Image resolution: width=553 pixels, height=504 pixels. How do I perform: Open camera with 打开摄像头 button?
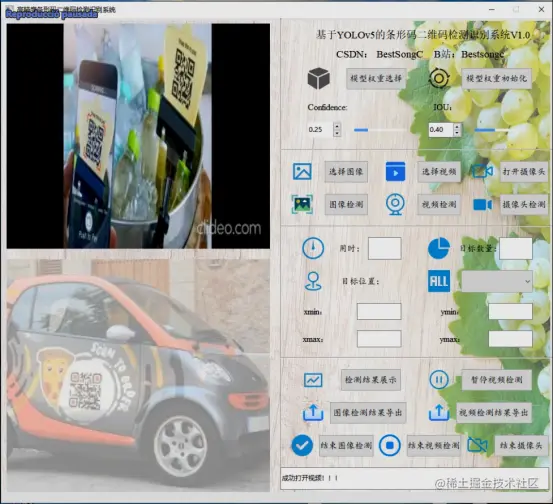coord(524,172)
